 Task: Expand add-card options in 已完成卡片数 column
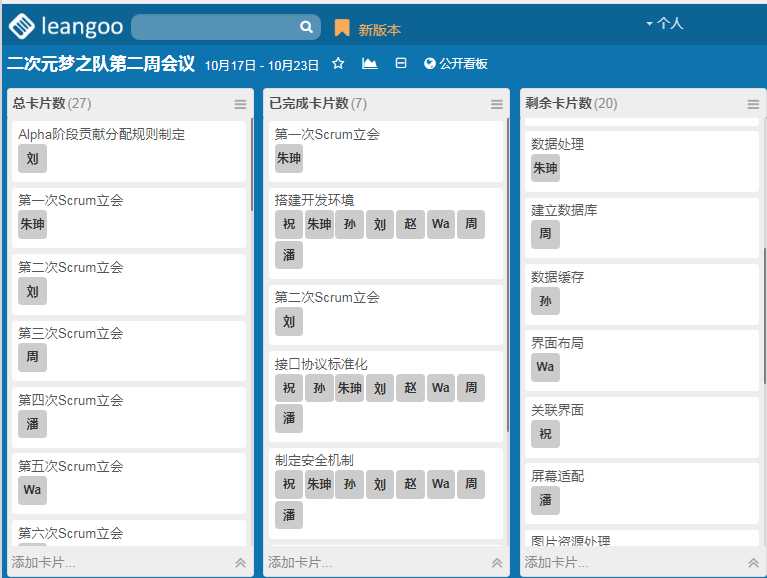pyautogui.click(x=497, y=562)
